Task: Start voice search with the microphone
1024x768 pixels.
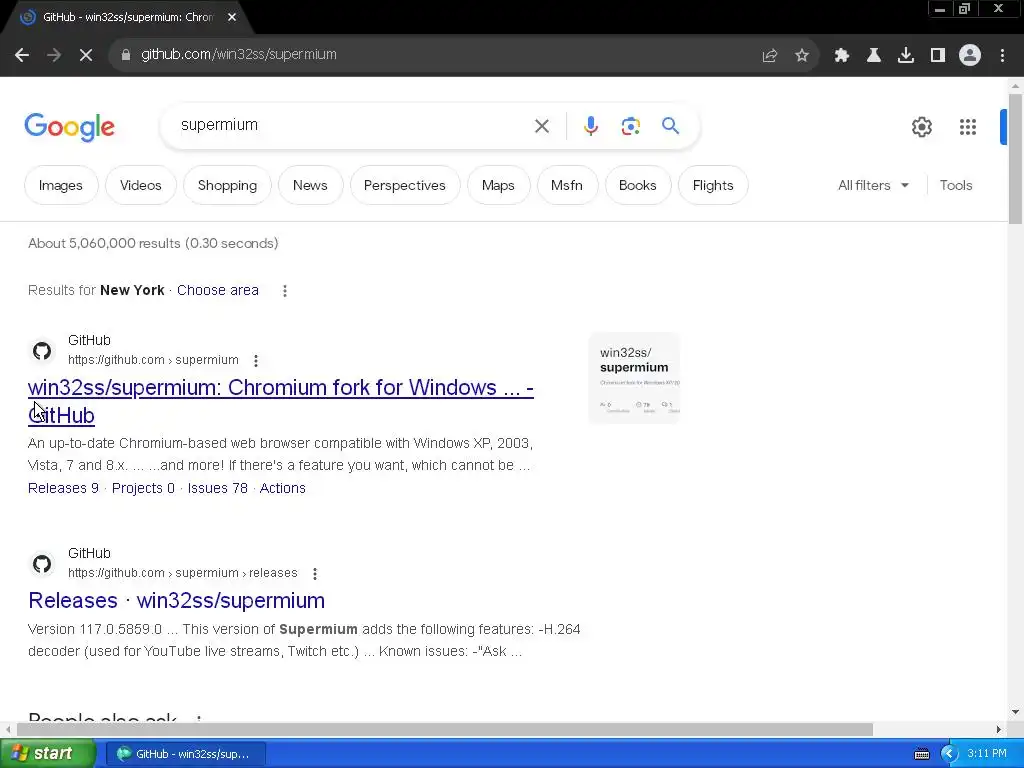Action: coord(590,126)
